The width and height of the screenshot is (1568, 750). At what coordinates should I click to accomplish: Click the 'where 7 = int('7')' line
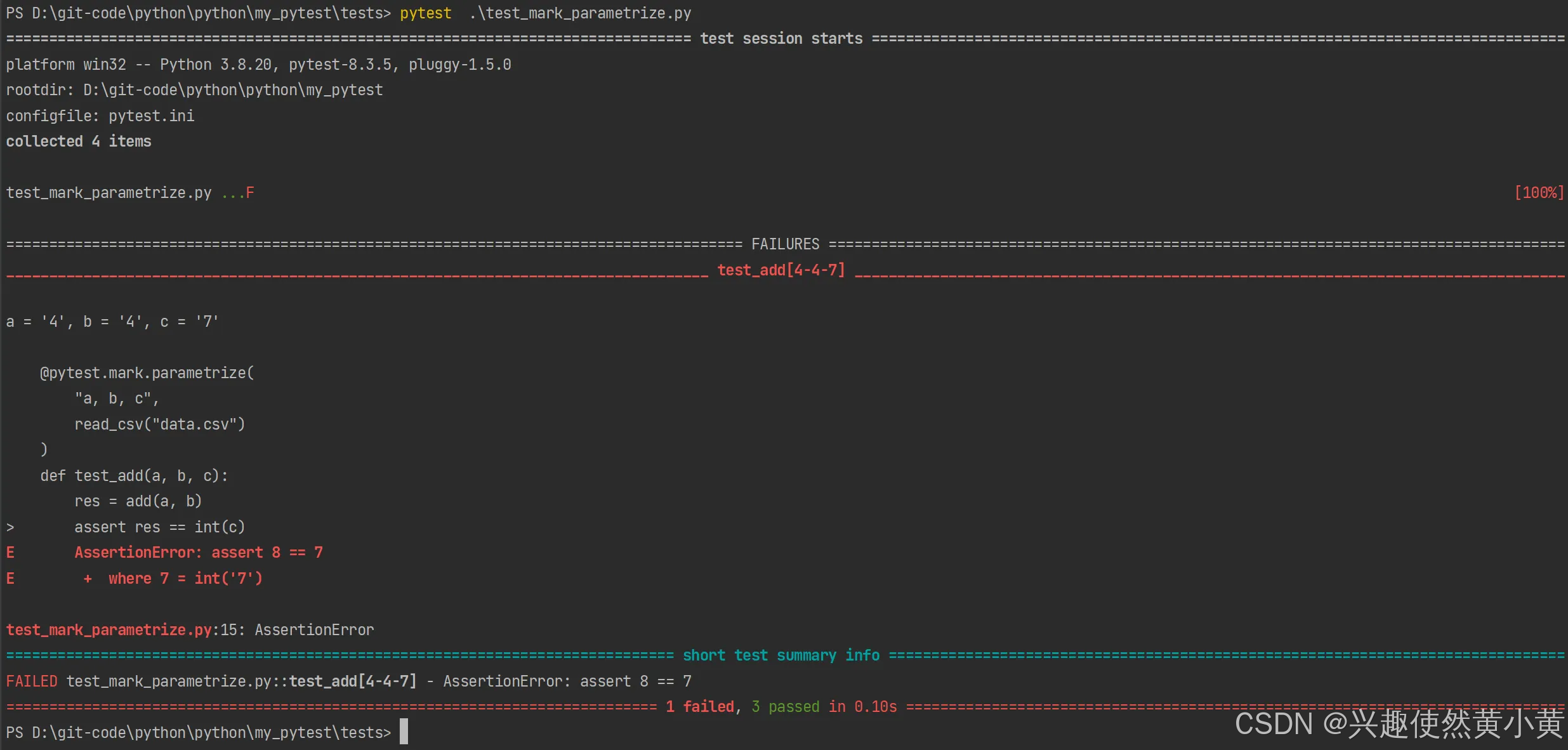coord(184,579)
